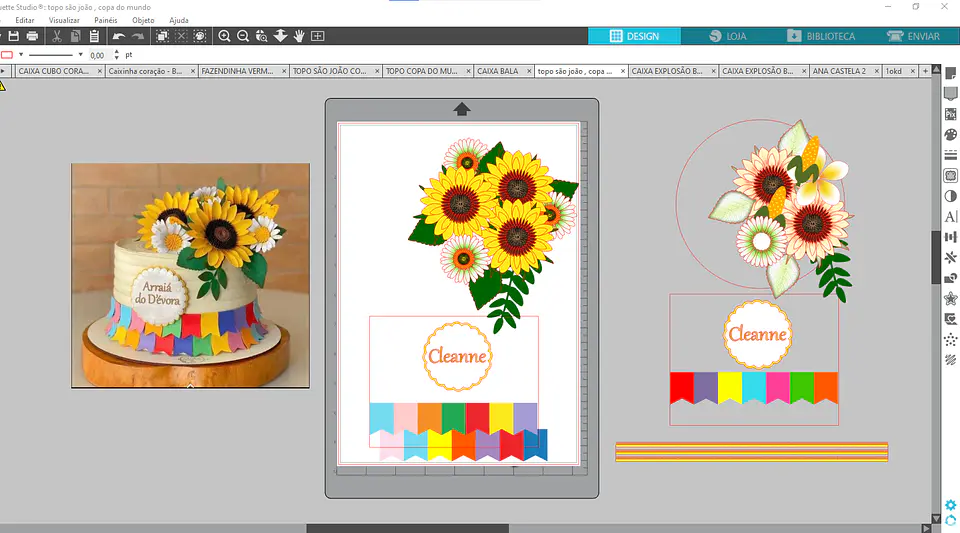
Task: Click the Deselect All icon
Action: [x=181, y=36]
